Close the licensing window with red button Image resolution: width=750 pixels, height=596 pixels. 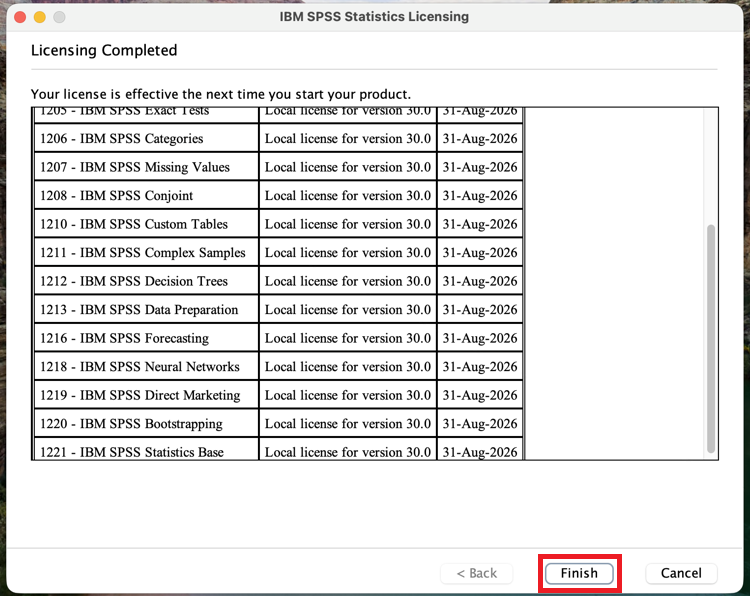click(20, 17)
